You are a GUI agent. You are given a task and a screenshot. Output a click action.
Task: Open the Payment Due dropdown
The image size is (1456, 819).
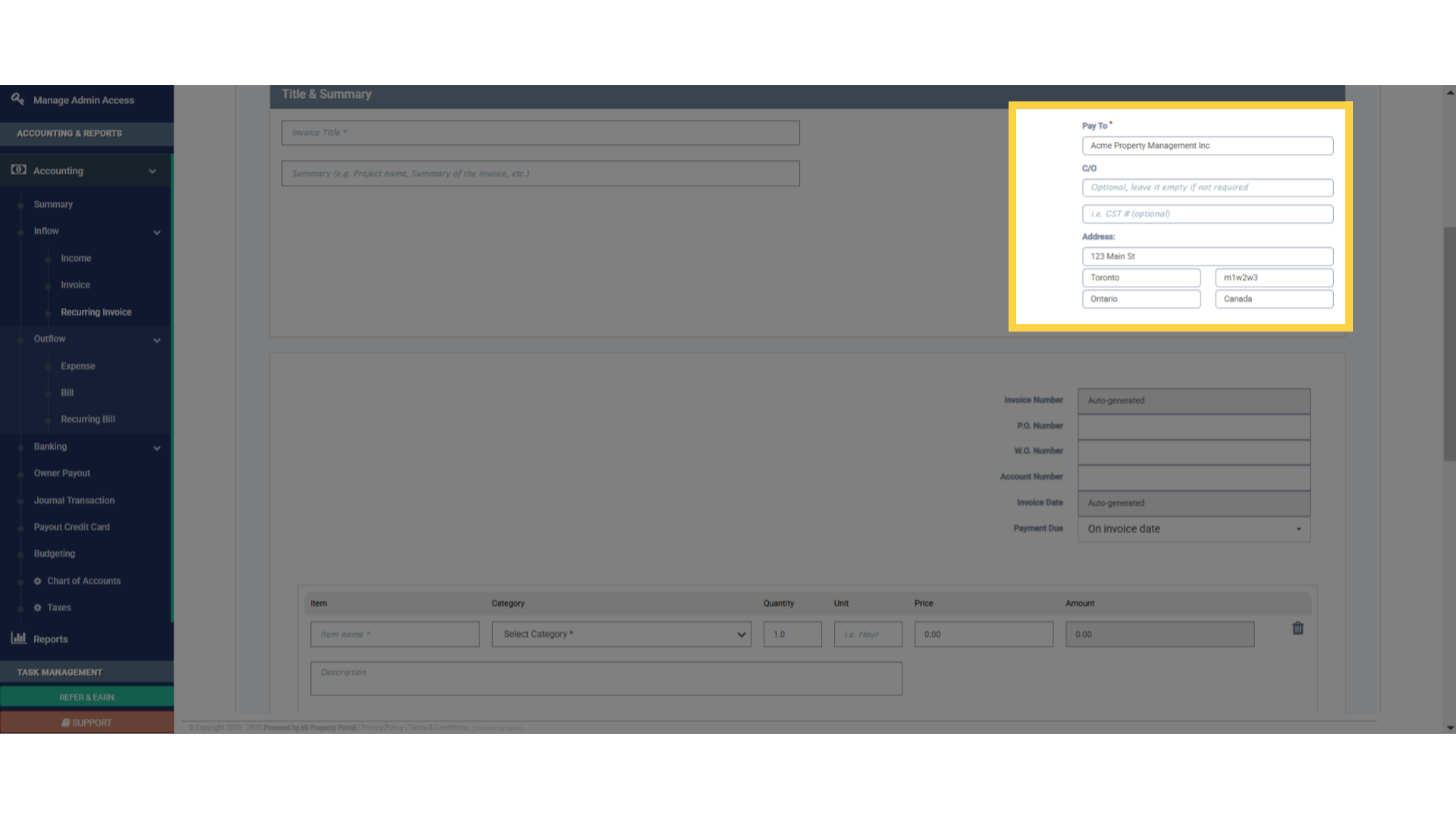click(x=1194, y=529)
